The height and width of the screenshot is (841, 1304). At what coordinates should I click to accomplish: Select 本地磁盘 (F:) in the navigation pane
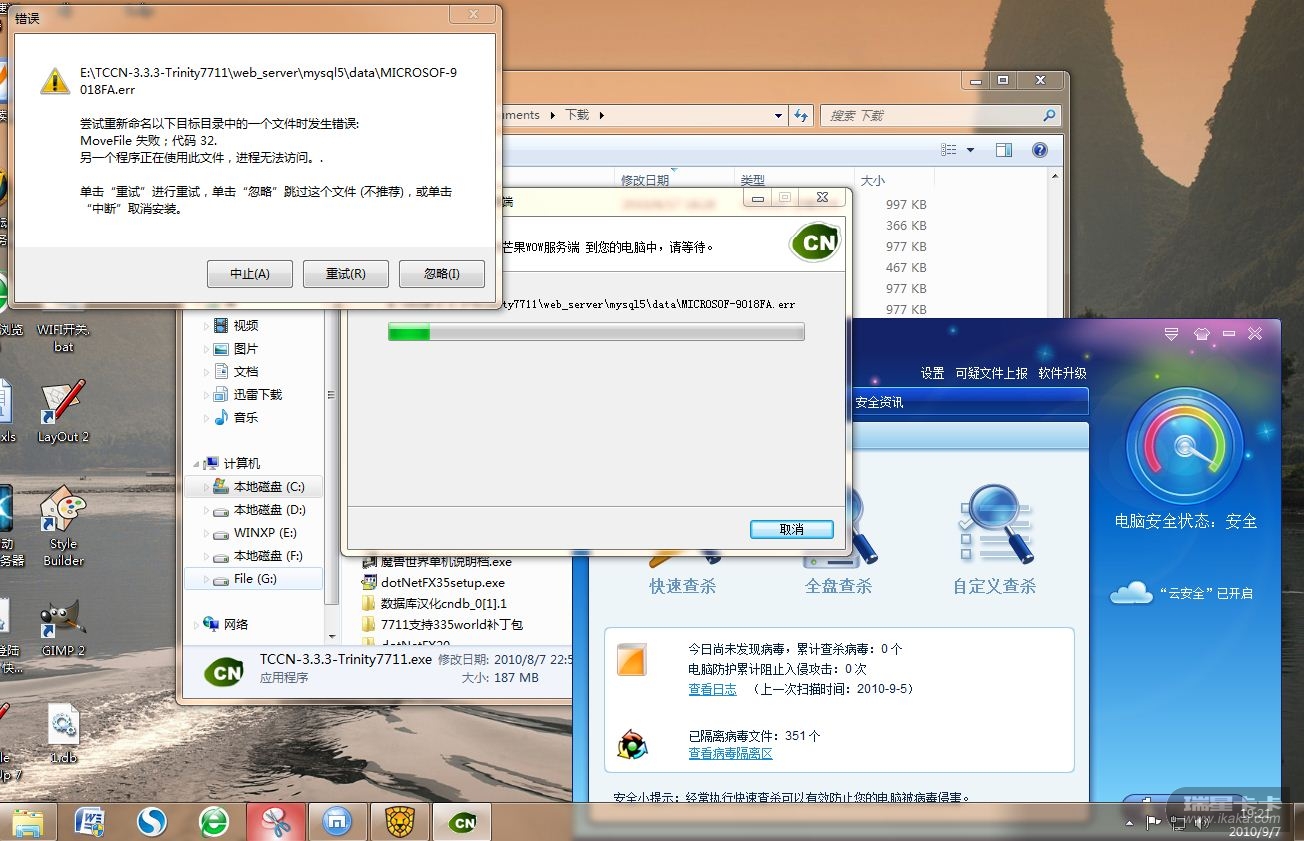point(254,556)
